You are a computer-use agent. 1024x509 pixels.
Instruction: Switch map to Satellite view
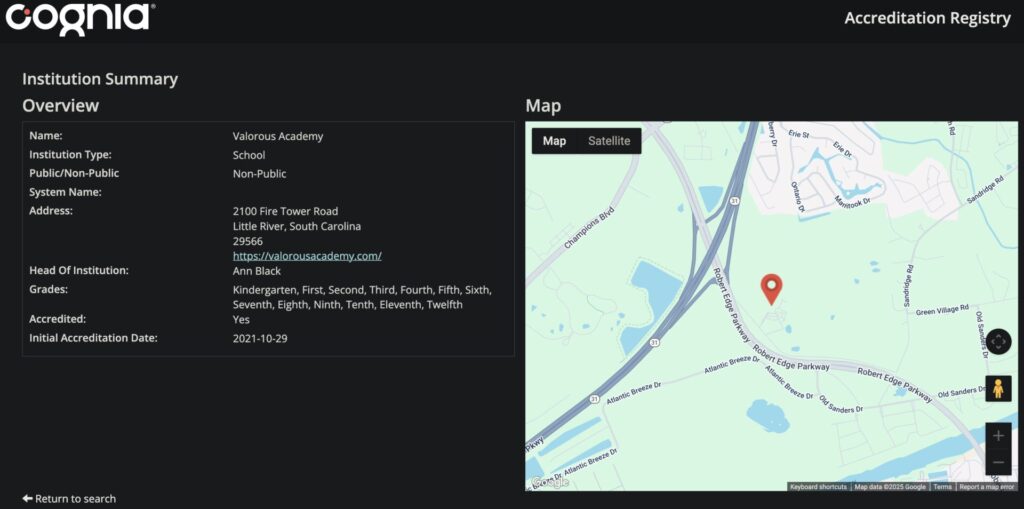[609, 141]
